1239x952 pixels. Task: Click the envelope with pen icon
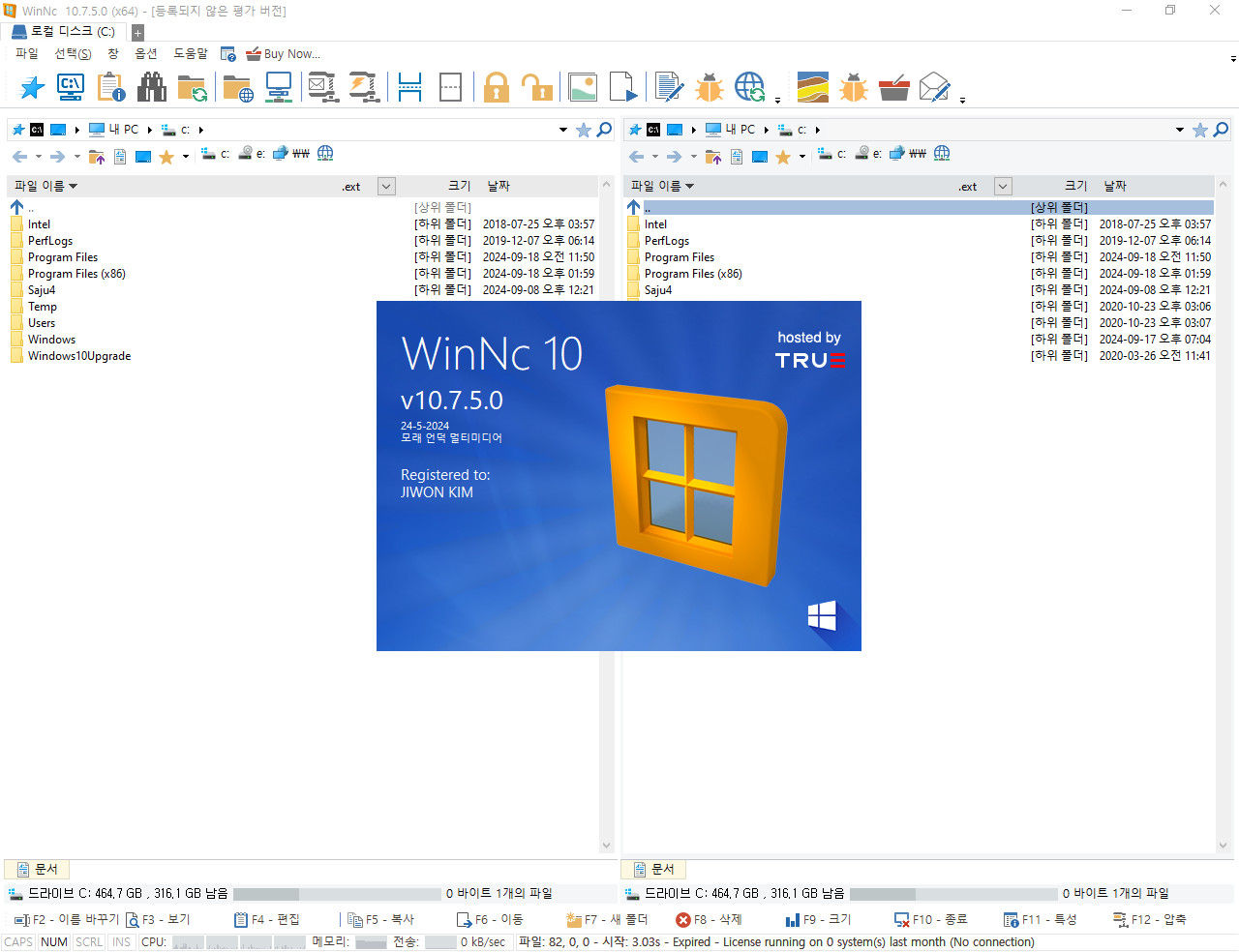coord(934,88)
